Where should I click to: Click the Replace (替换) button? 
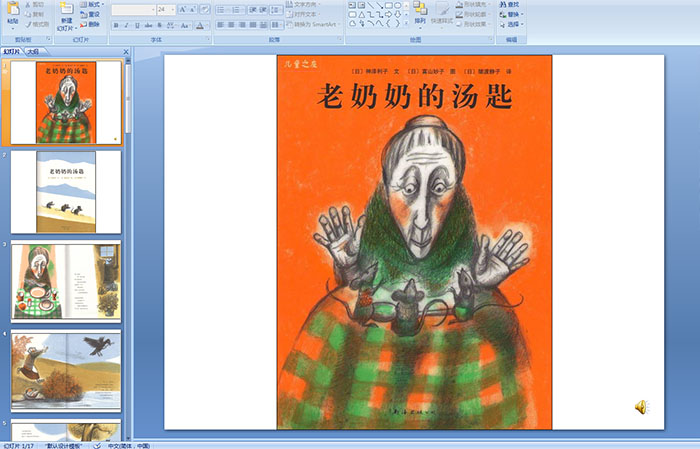coord(512,14)
